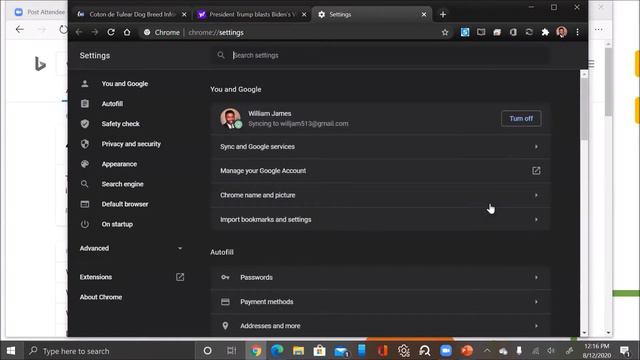Open Microsoft Store from taskbar
Image resolution: width=640 pixels, height=360 pixels.
click(x=320, y=351)
